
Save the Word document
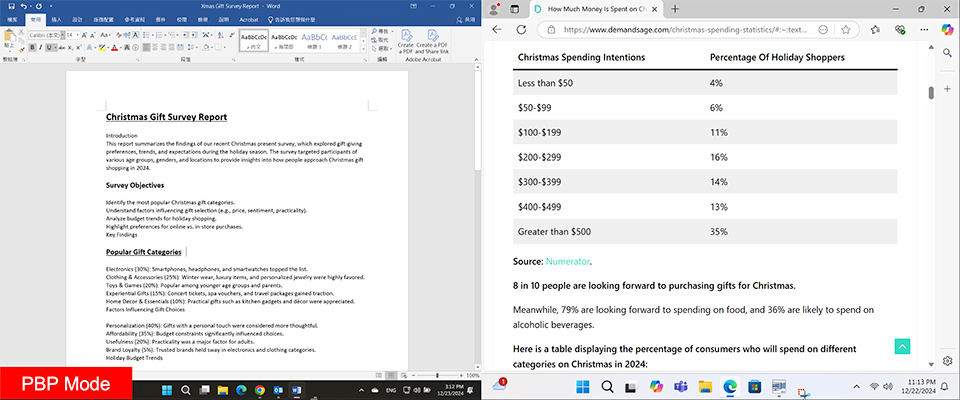pos(9,6)
